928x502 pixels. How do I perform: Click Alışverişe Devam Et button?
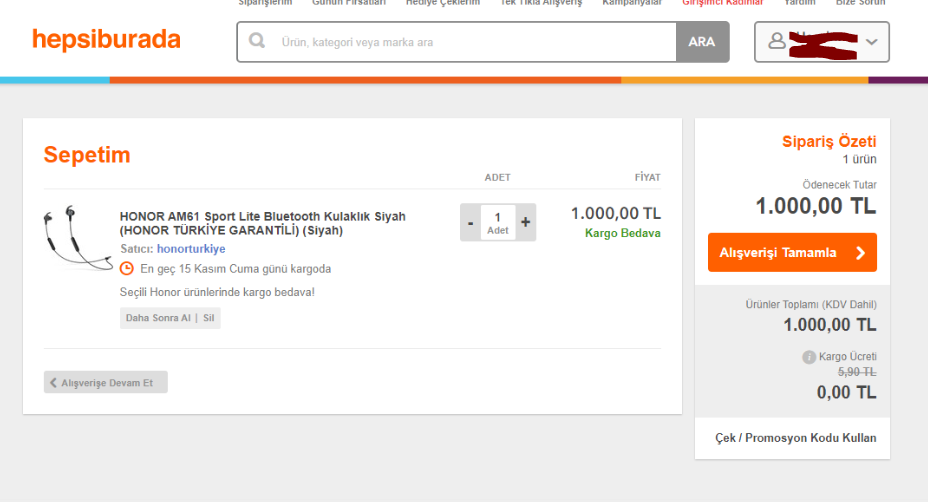pos(106,382)
